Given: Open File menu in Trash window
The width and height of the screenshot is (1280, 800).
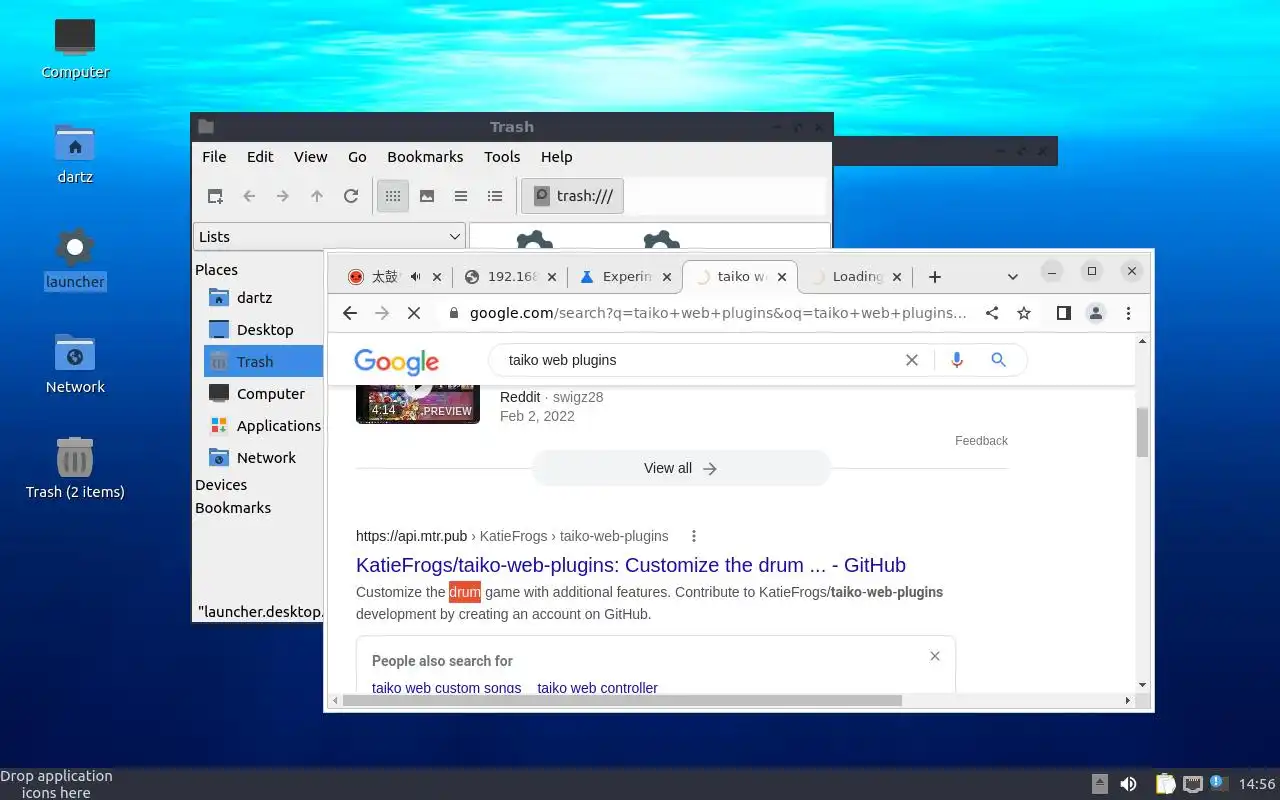Looking at the screenshot, I should pyautogui.click(x=214, y=156).
